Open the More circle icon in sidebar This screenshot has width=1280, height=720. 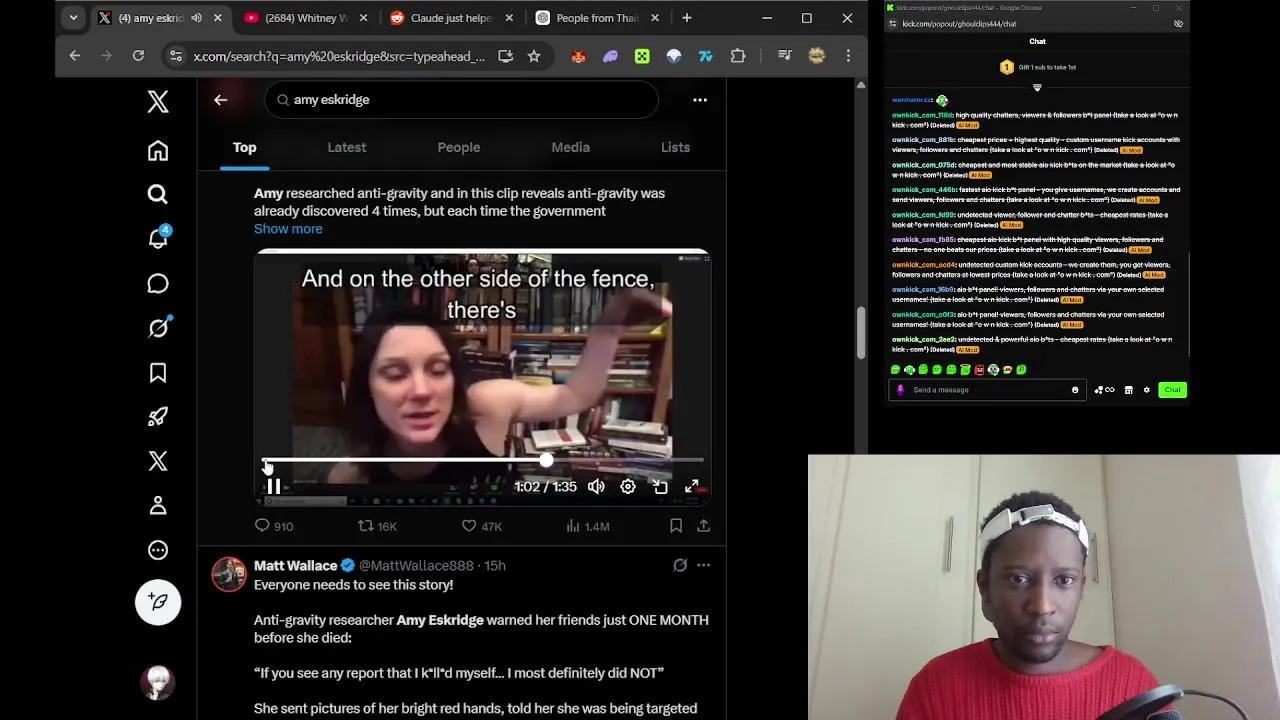tap(158, 550)
